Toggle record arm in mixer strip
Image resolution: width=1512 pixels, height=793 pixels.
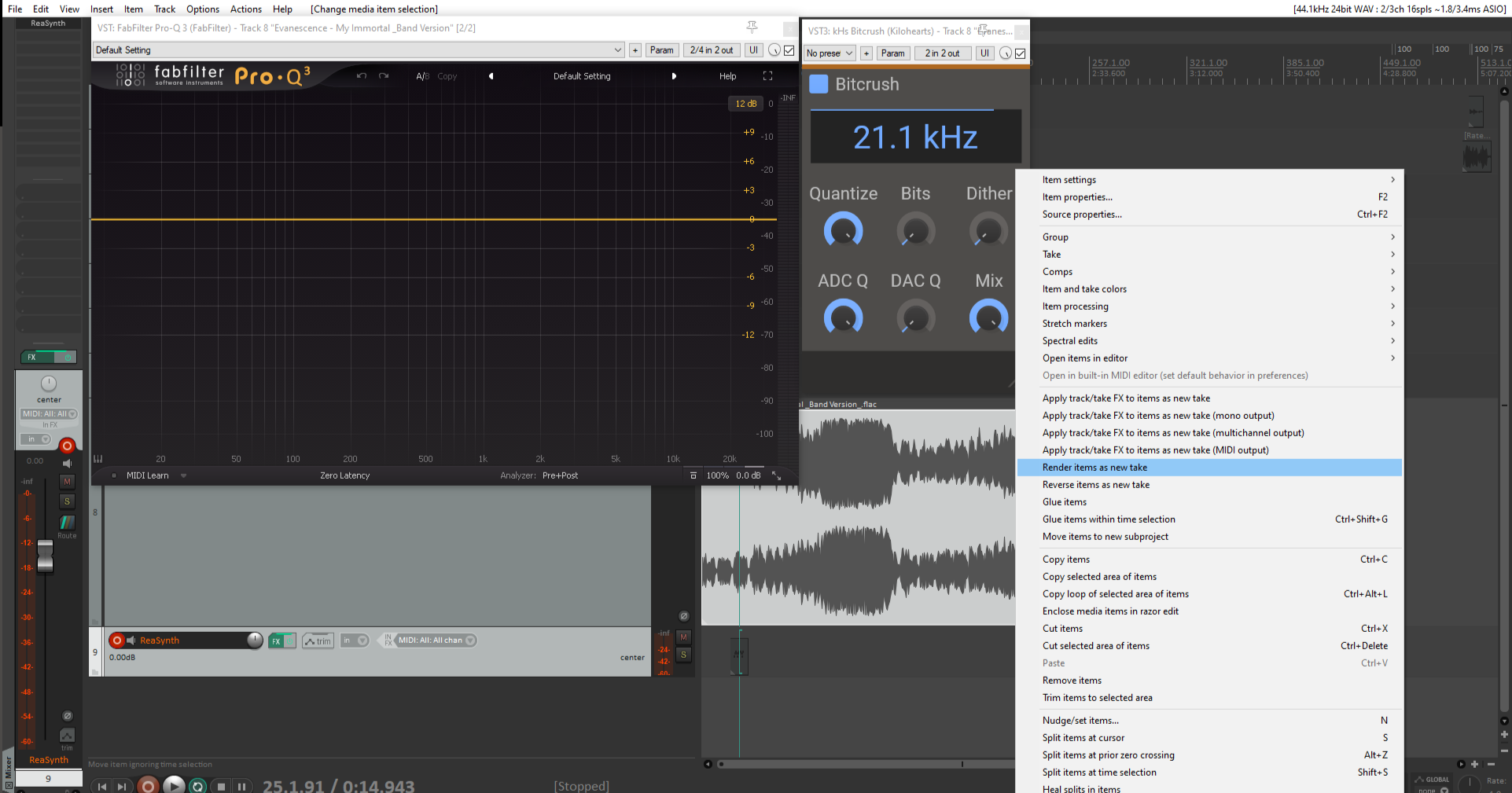click(67, 446)
